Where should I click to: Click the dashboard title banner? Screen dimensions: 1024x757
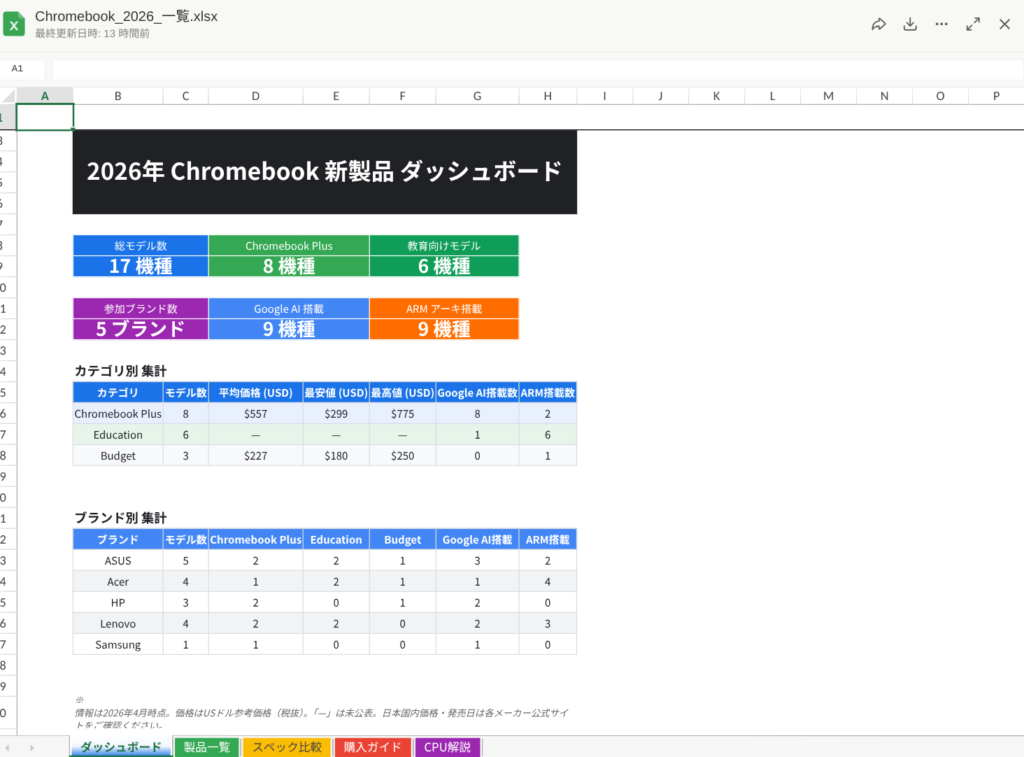324,171
